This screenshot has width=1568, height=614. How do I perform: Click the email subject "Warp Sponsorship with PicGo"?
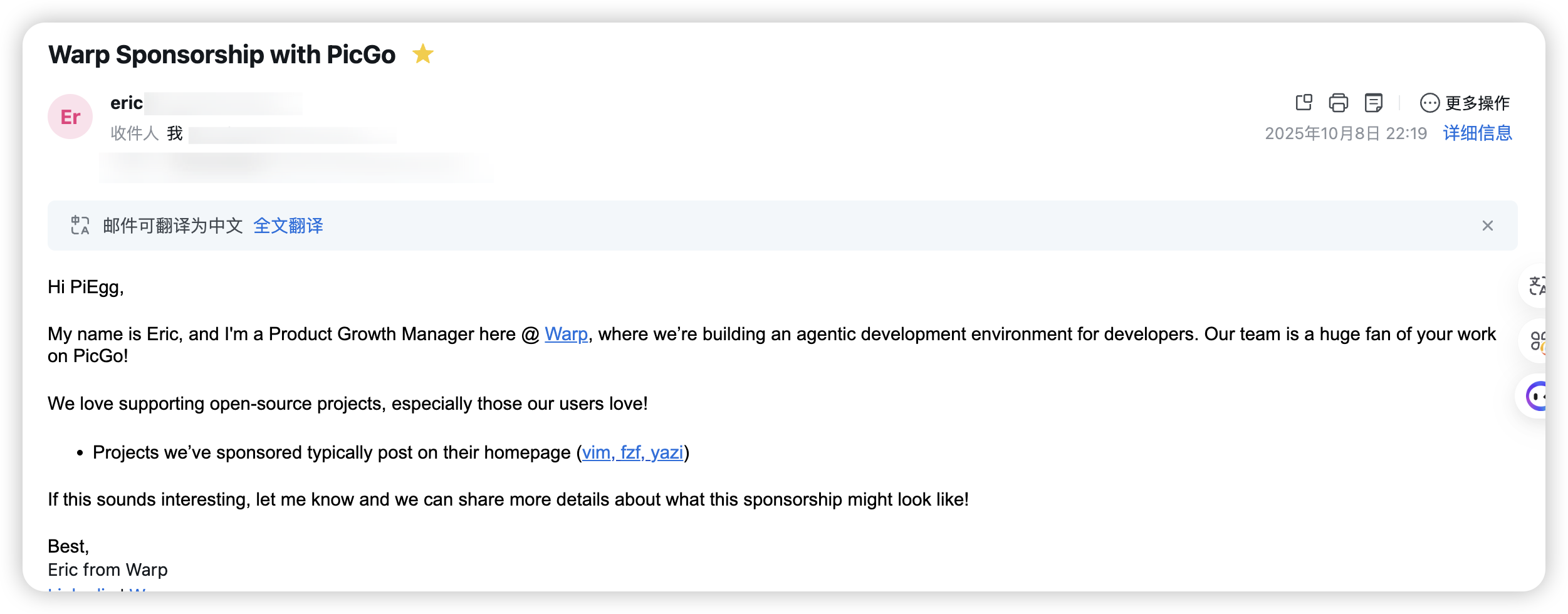222,55
